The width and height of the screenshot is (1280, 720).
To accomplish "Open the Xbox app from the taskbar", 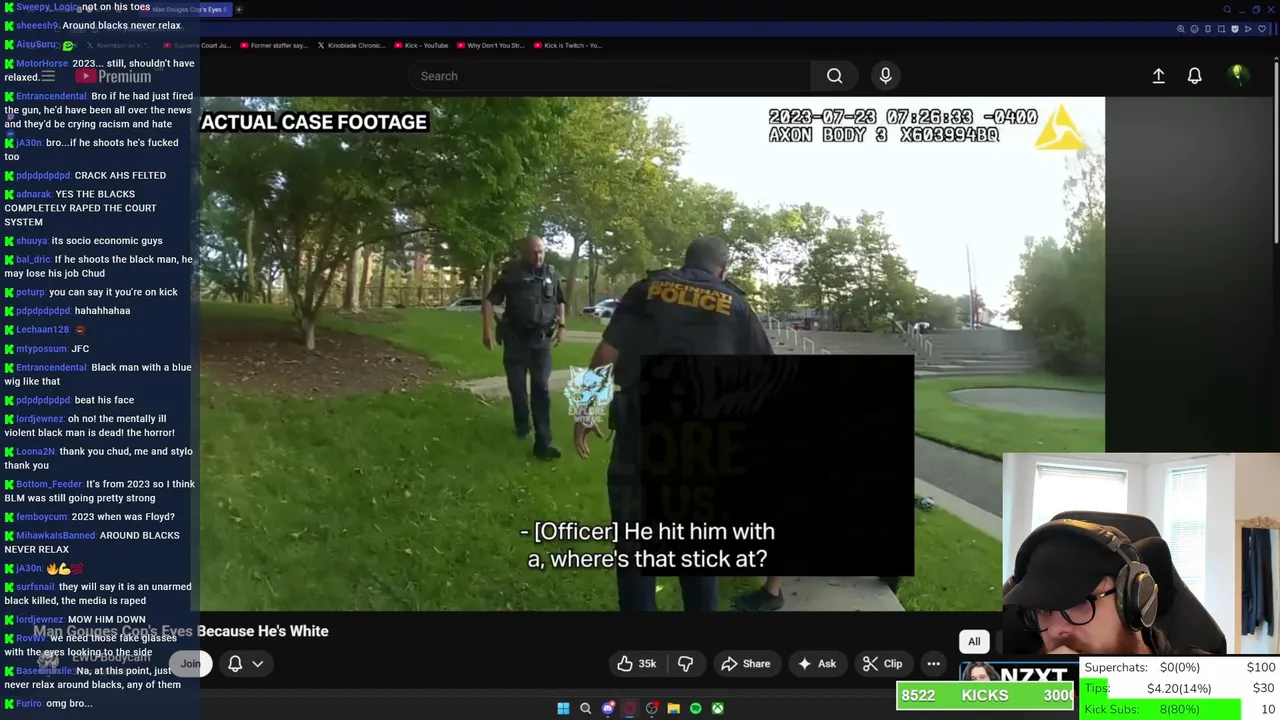I will coord(717,708).
